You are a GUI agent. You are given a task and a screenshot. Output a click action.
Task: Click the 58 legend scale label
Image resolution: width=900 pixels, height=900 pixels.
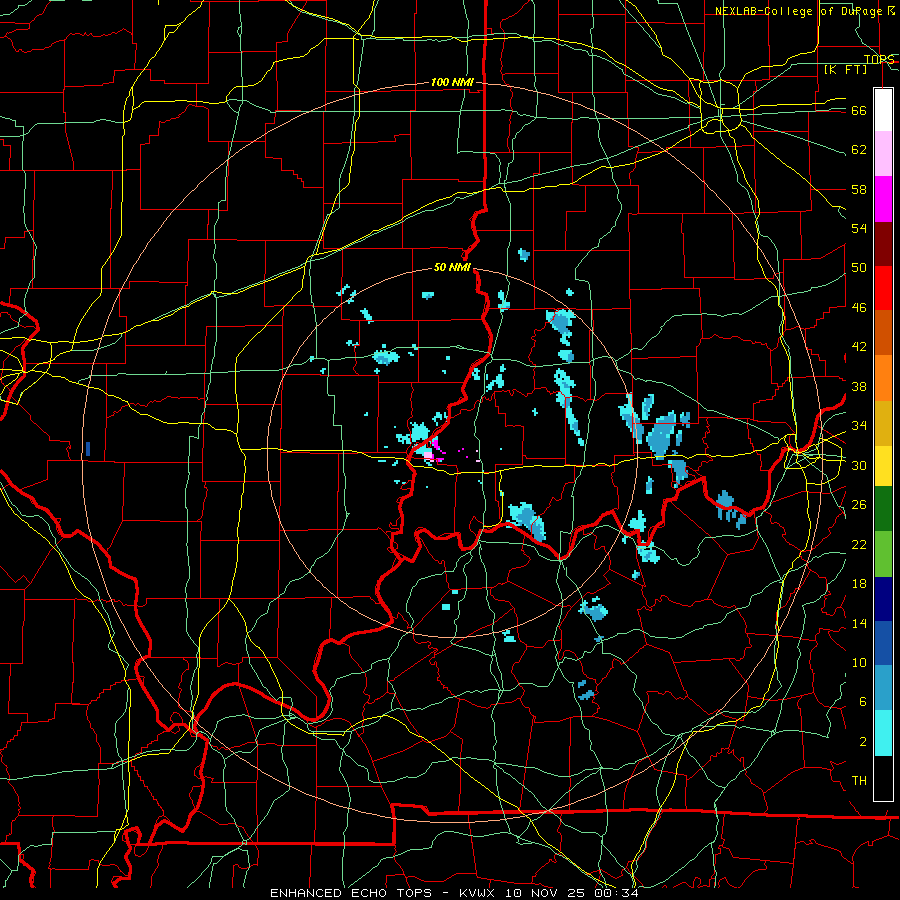tap(859, 189)
